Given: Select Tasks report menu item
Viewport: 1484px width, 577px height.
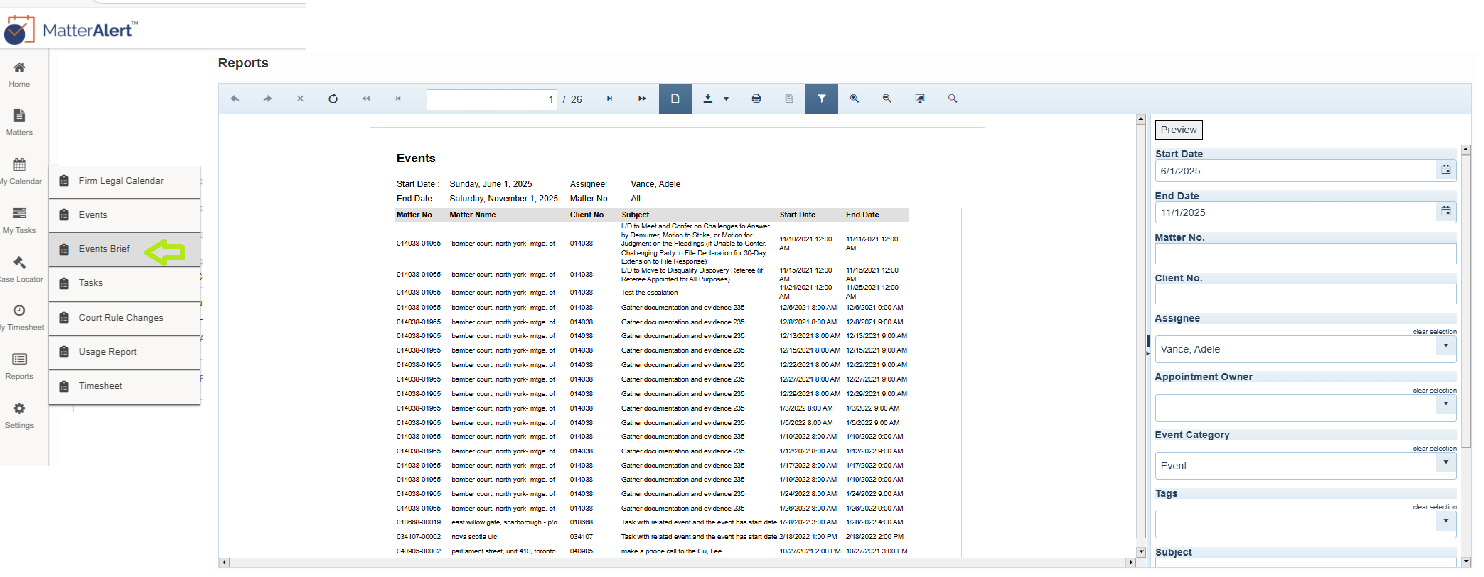Looking at the screenshot, I should click(x=125, y=283).
